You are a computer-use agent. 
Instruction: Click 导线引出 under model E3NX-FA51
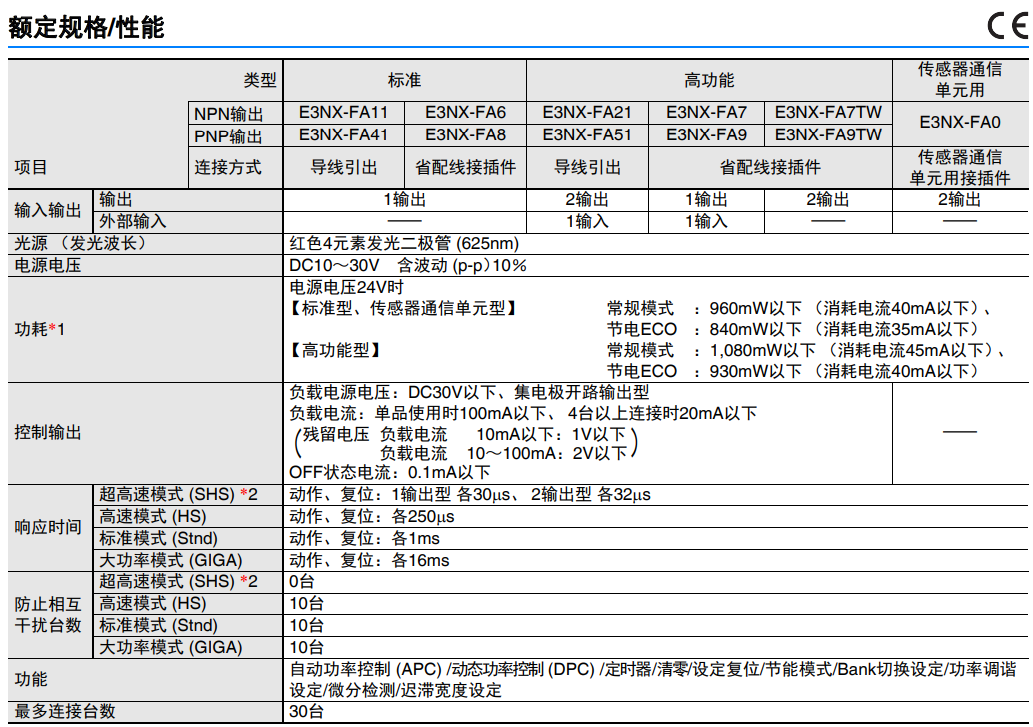click(588, 167)
